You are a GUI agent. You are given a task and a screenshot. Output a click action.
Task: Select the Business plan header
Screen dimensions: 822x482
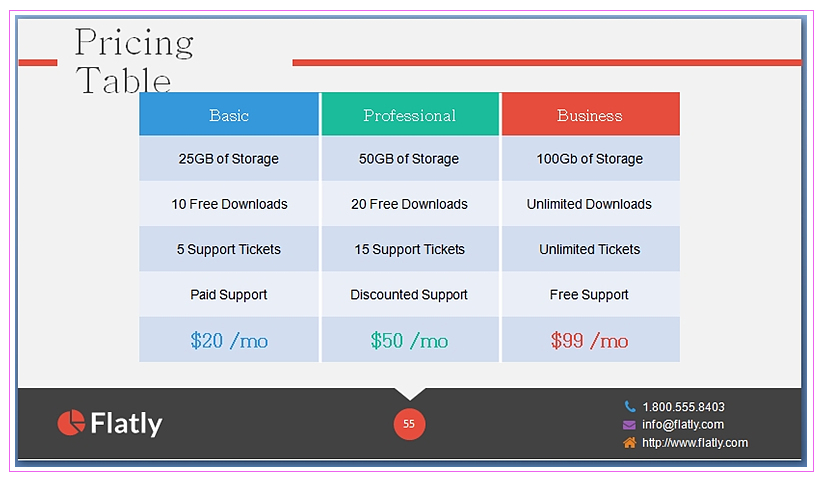coord(591,114)
